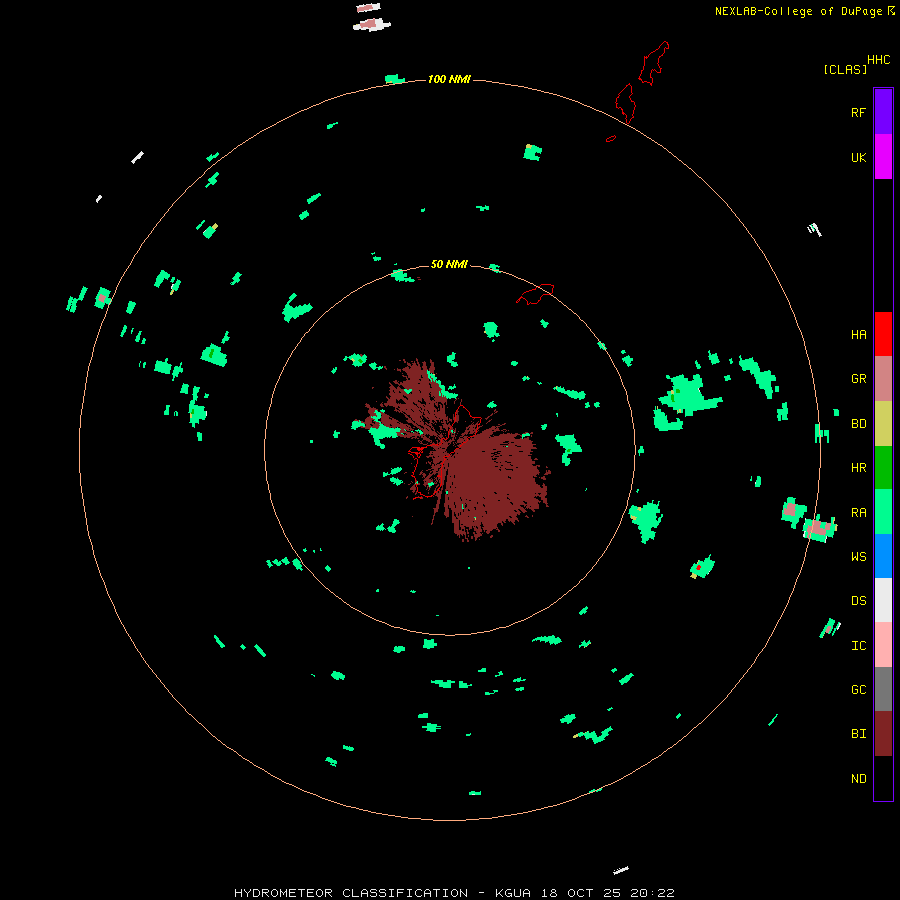Click the RA label text in legend

(x=858, y=513)
